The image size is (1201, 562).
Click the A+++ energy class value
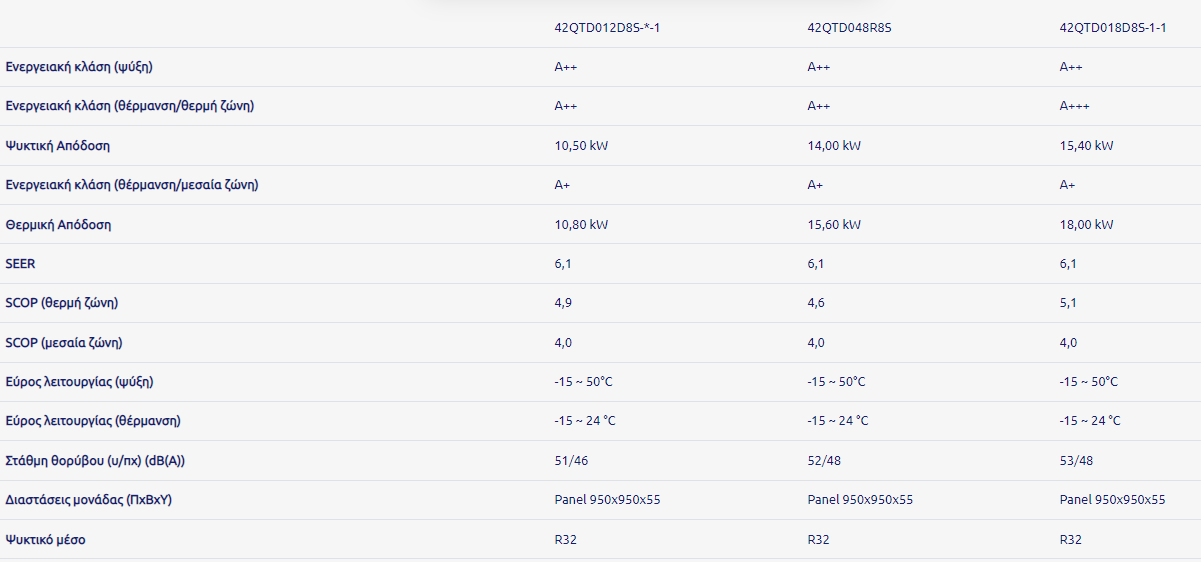pos(1075,106)
